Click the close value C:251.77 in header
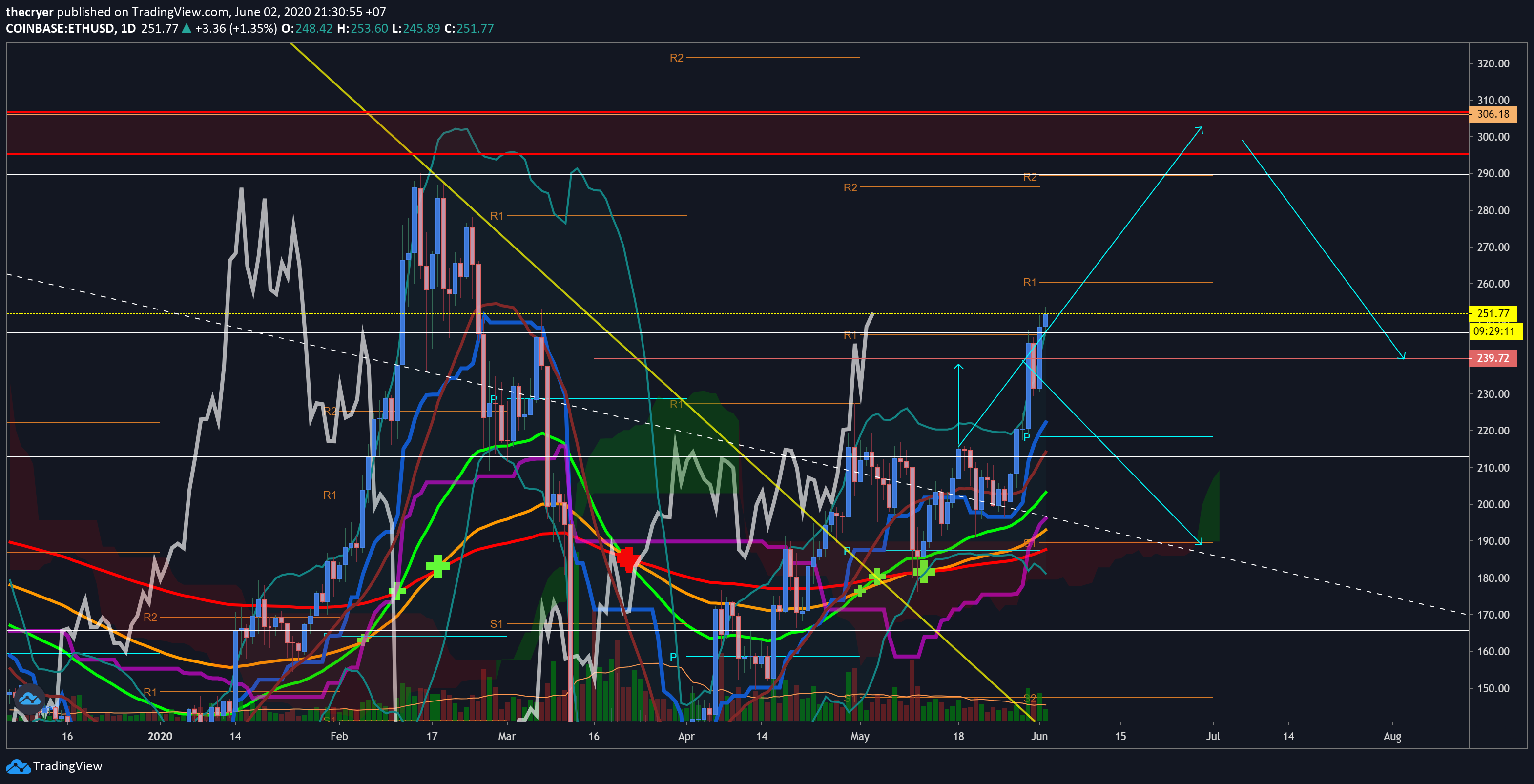 pos(469,29)
